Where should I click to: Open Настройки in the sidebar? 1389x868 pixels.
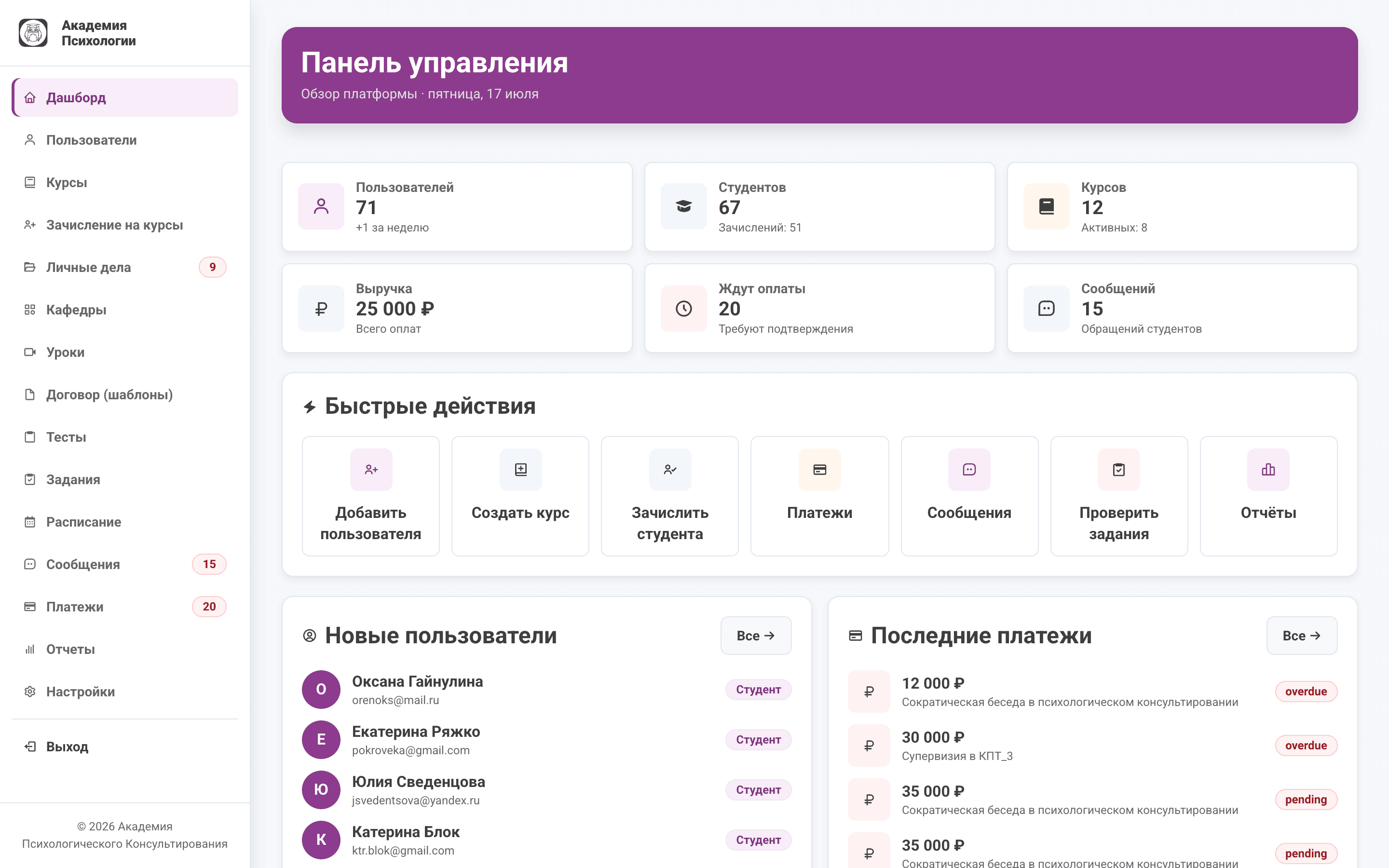(125, 692)
